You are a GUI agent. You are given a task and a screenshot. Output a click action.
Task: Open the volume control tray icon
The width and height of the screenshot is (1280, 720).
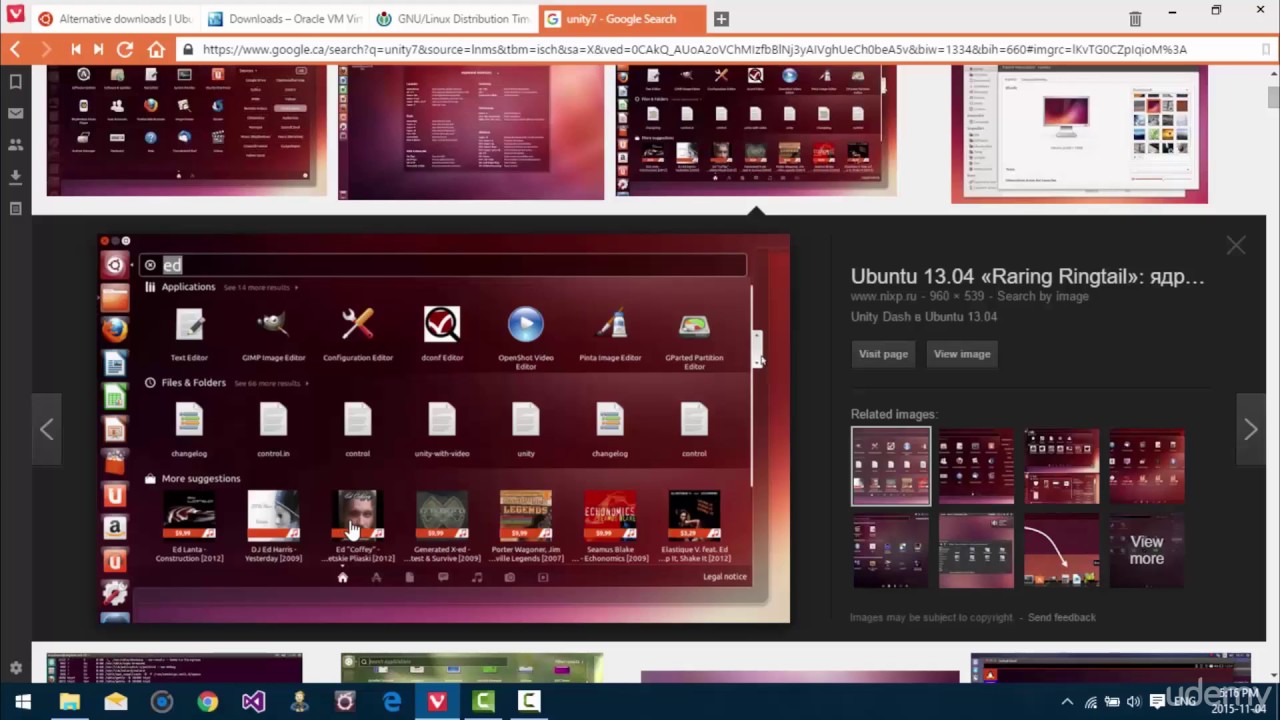pyautogui.click(x=1133, y=702)
